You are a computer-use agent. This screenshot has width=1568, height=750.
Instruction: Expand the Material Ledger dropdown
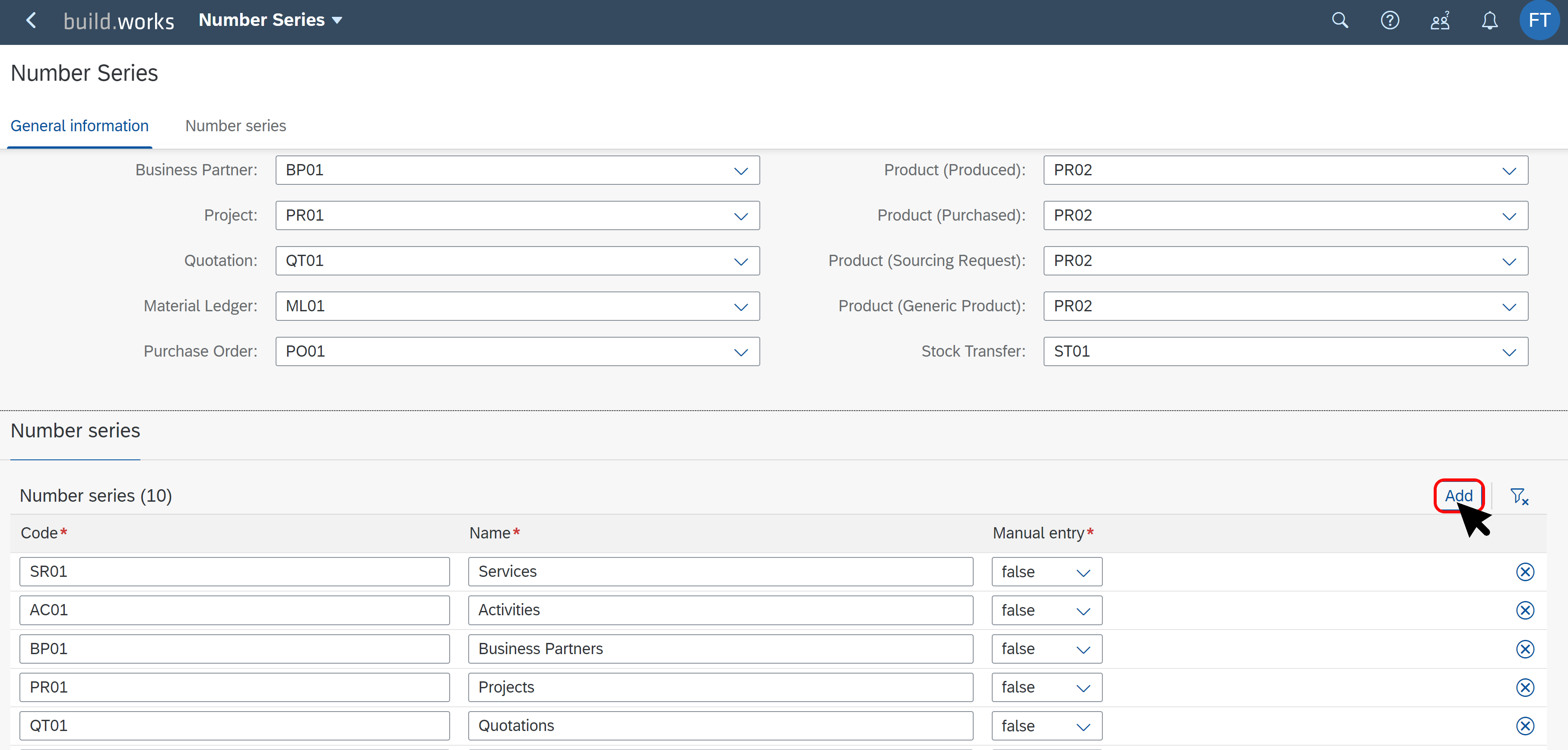pyautogui.click(x=741, y=307)
